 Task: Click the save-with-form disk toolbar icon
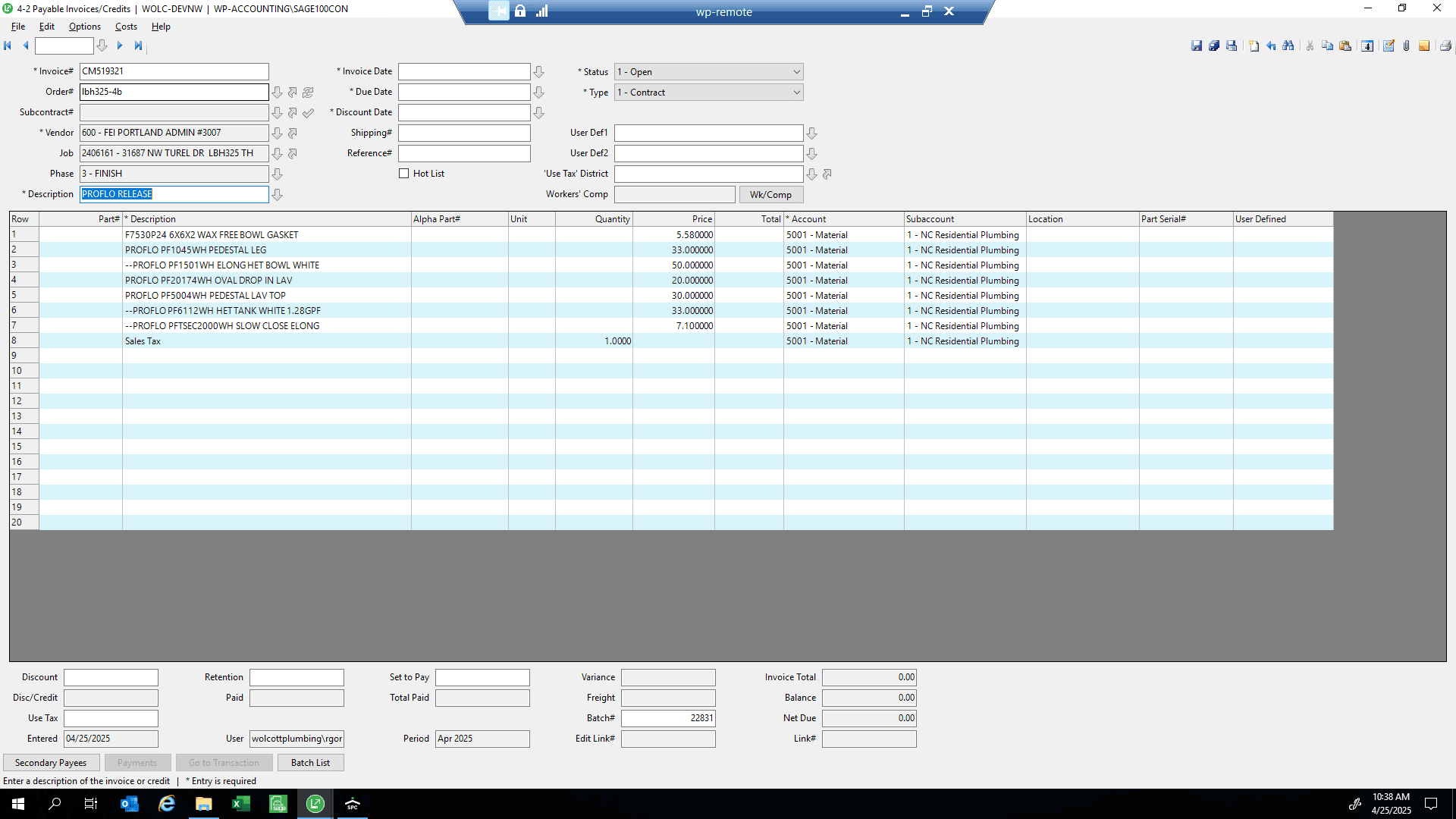(x=1232, y=46)
